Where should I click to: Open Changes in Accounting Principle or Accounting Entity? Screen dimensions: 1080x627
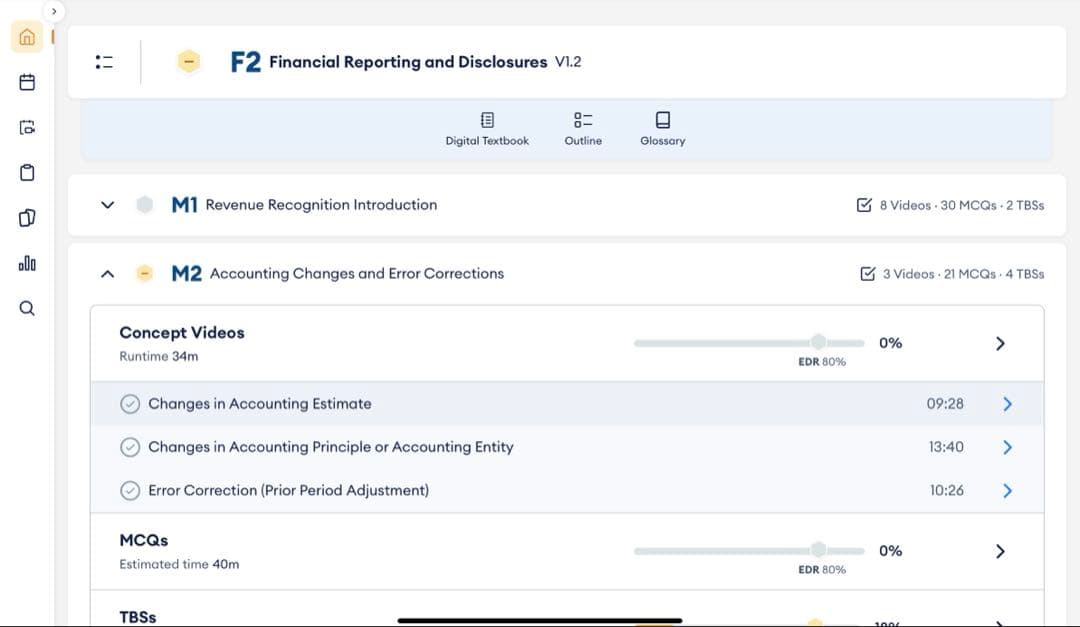click(x=1007, y=447)
